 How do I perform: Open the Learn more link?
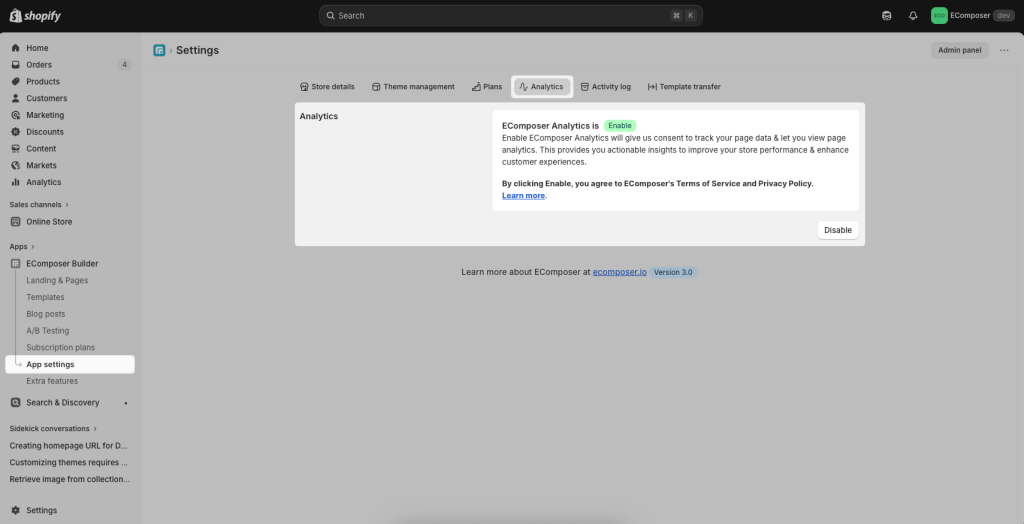coord(523,196)
